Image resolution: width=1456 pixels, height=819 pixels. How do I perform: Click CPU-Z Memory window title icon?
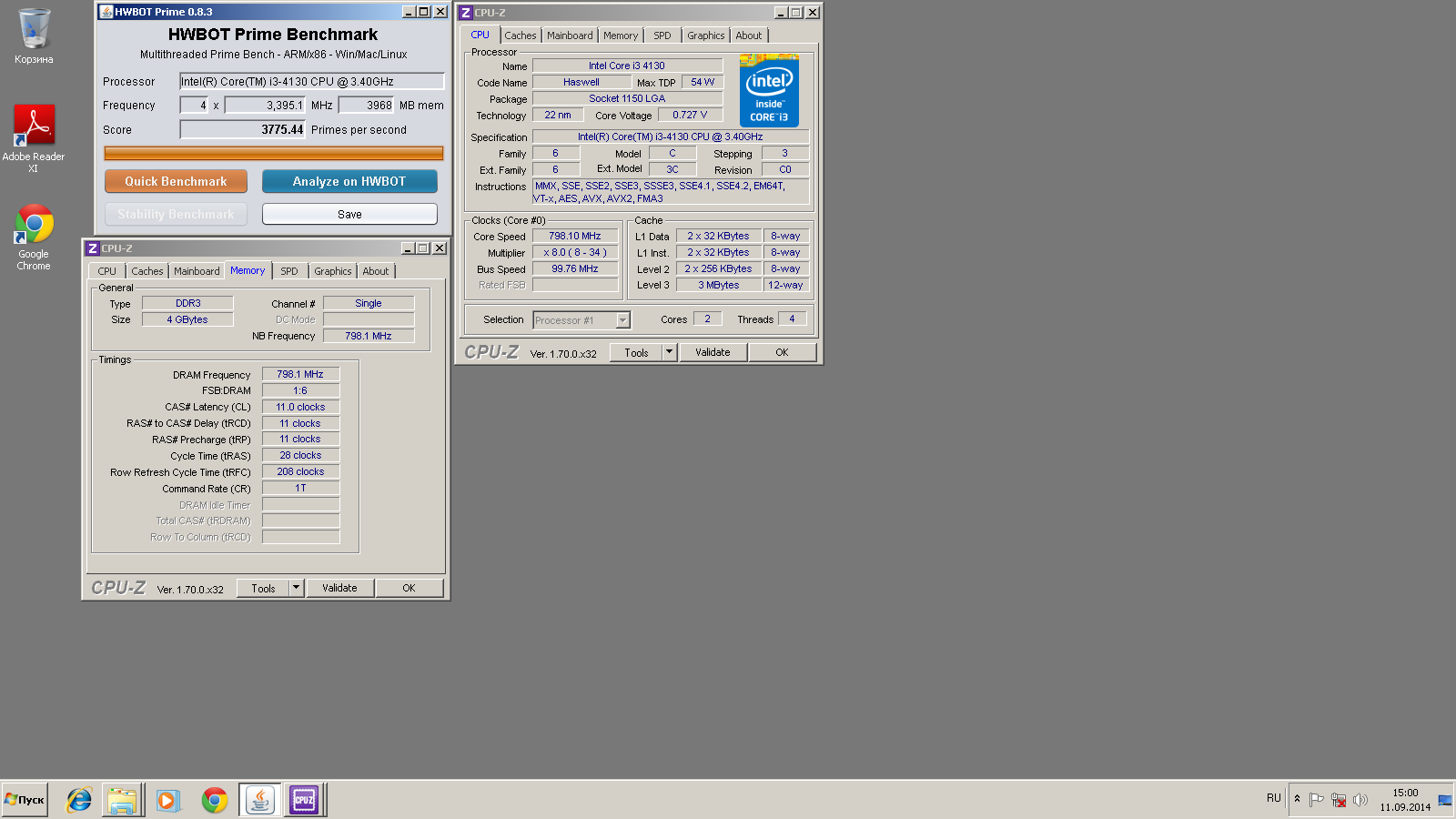(93, 248)
